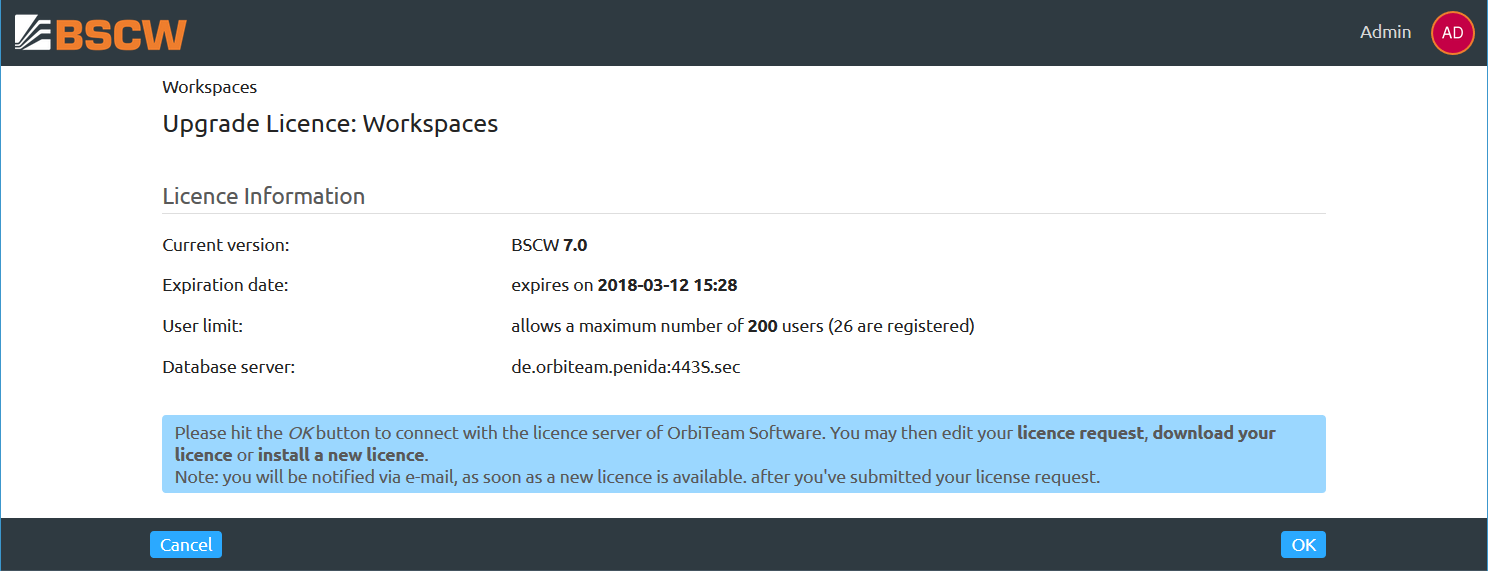Click the Database server label
Screen dimensions: 1488x571
228,367
